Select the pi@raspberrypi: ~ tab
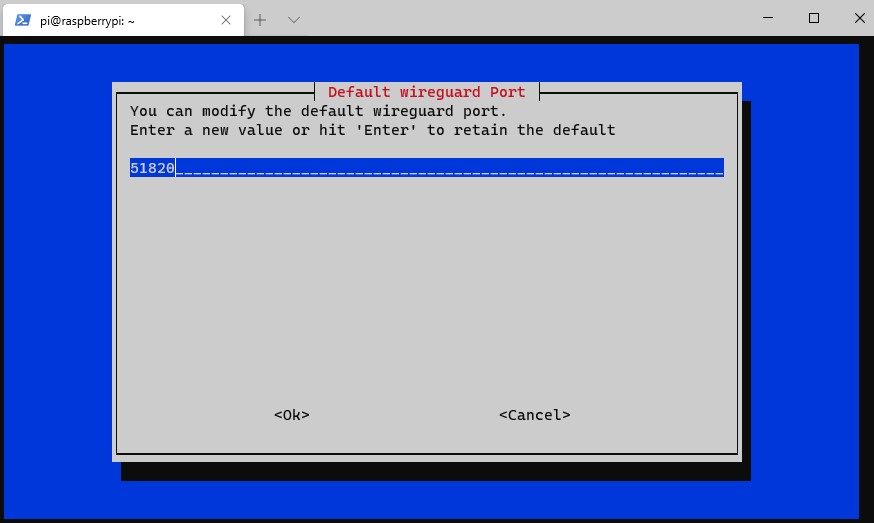The width and height of the screenshot is (874, 523). 123,20
